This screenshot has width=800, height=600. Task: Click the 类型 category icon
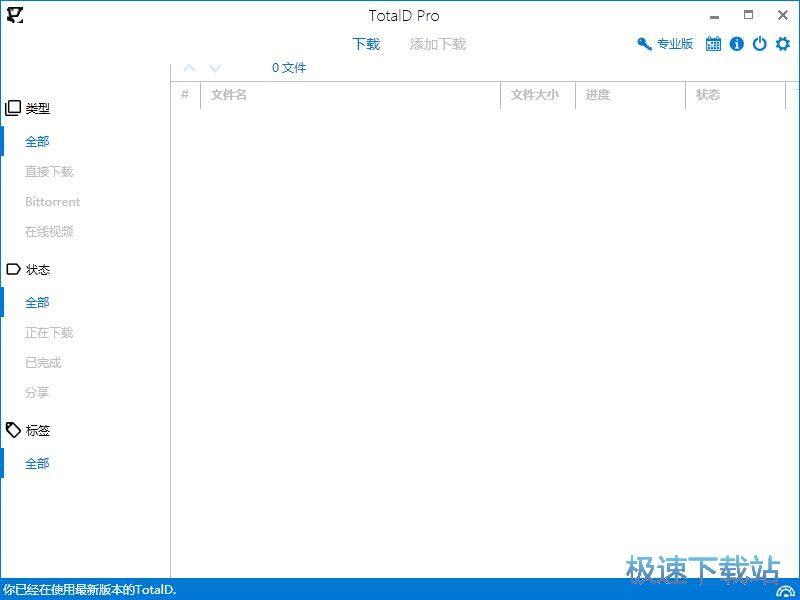(x=13, y=108)
